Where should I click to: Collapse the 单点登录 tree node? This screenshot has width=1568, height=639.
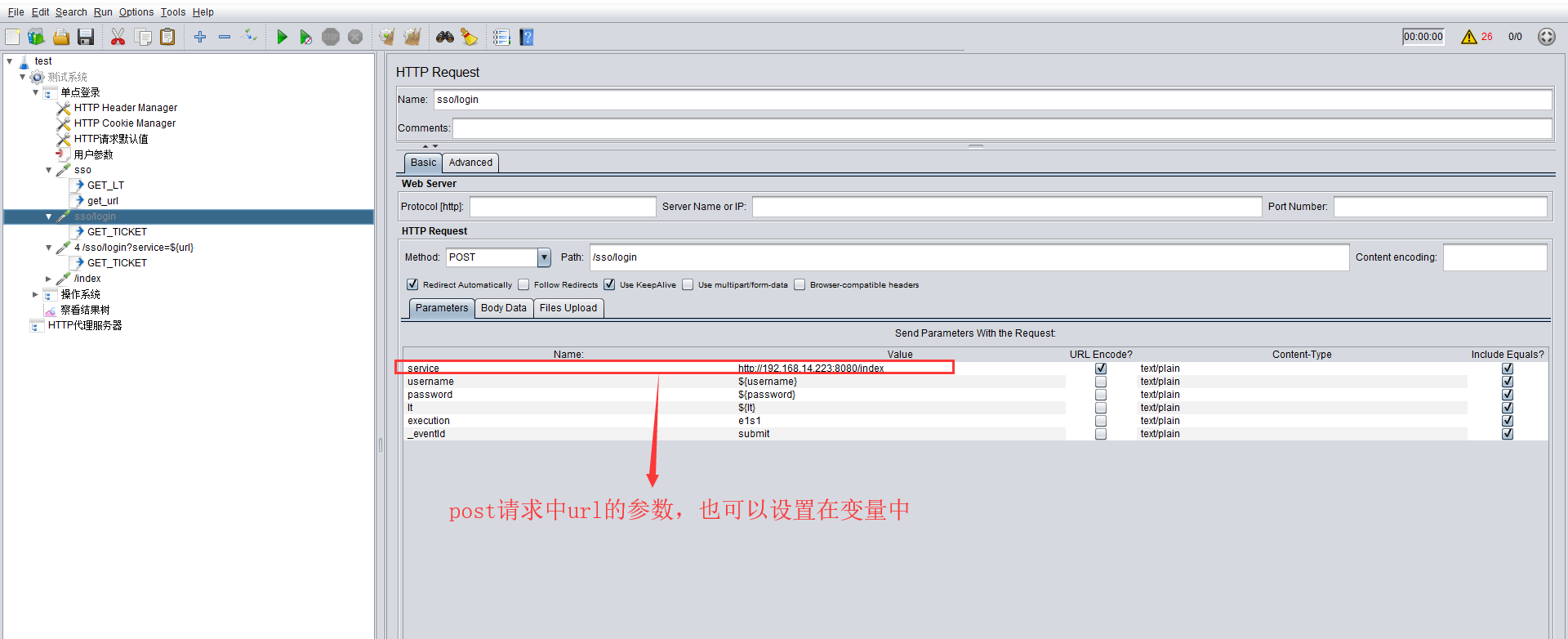36,92
